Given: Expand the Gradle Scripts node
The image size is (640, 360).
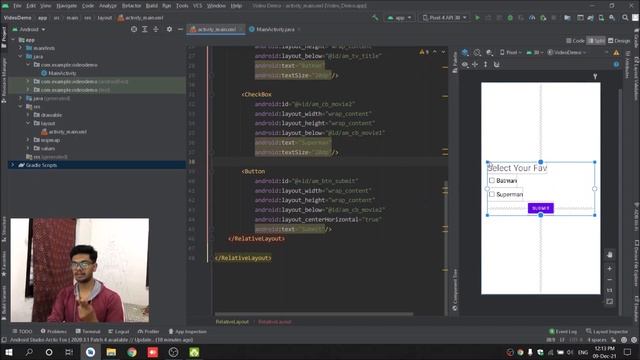Looking at the screenshot, I should pyautogui.click(x=13, y=165).
